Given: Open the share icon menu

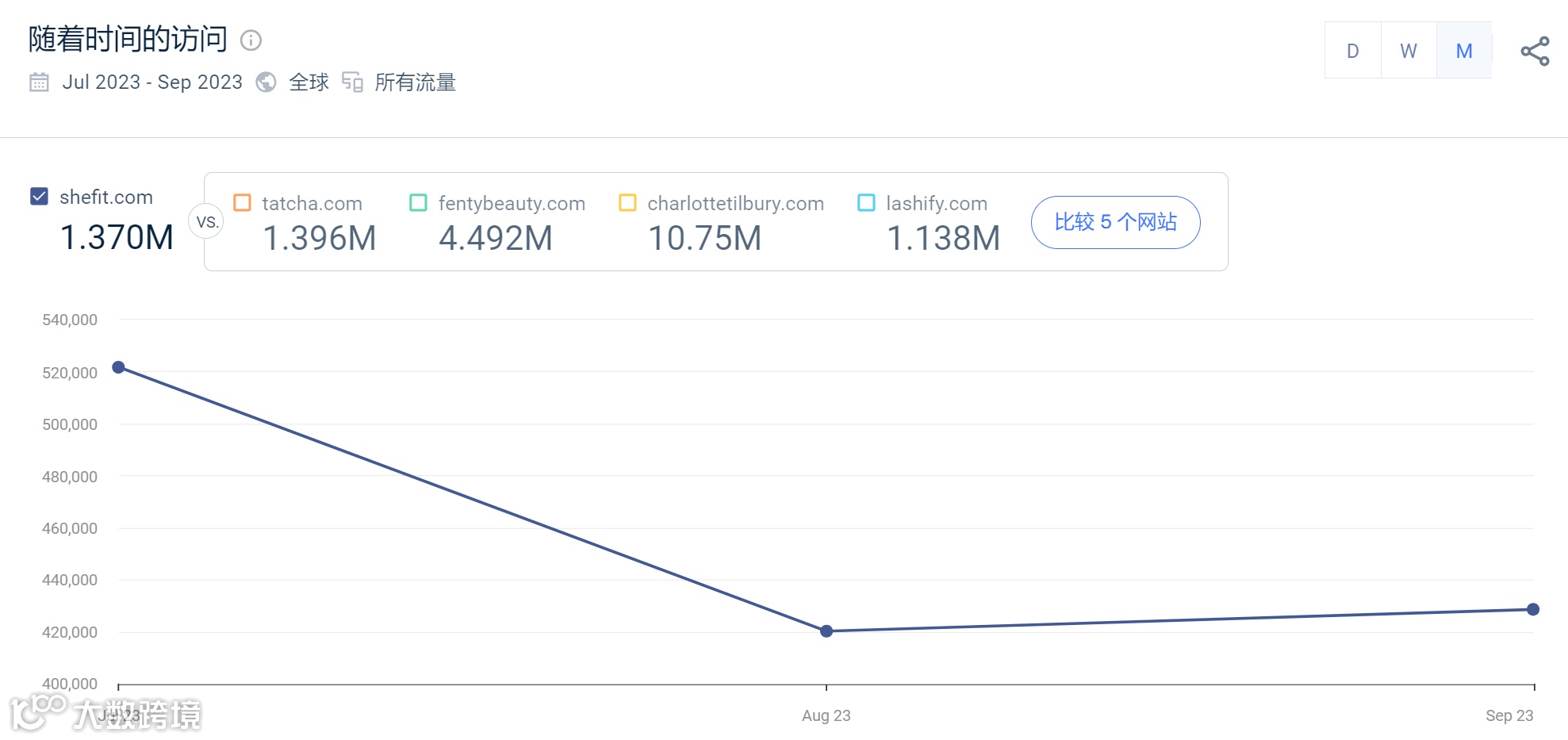Looking at the screenshot, I should [x=1535, y=52].
